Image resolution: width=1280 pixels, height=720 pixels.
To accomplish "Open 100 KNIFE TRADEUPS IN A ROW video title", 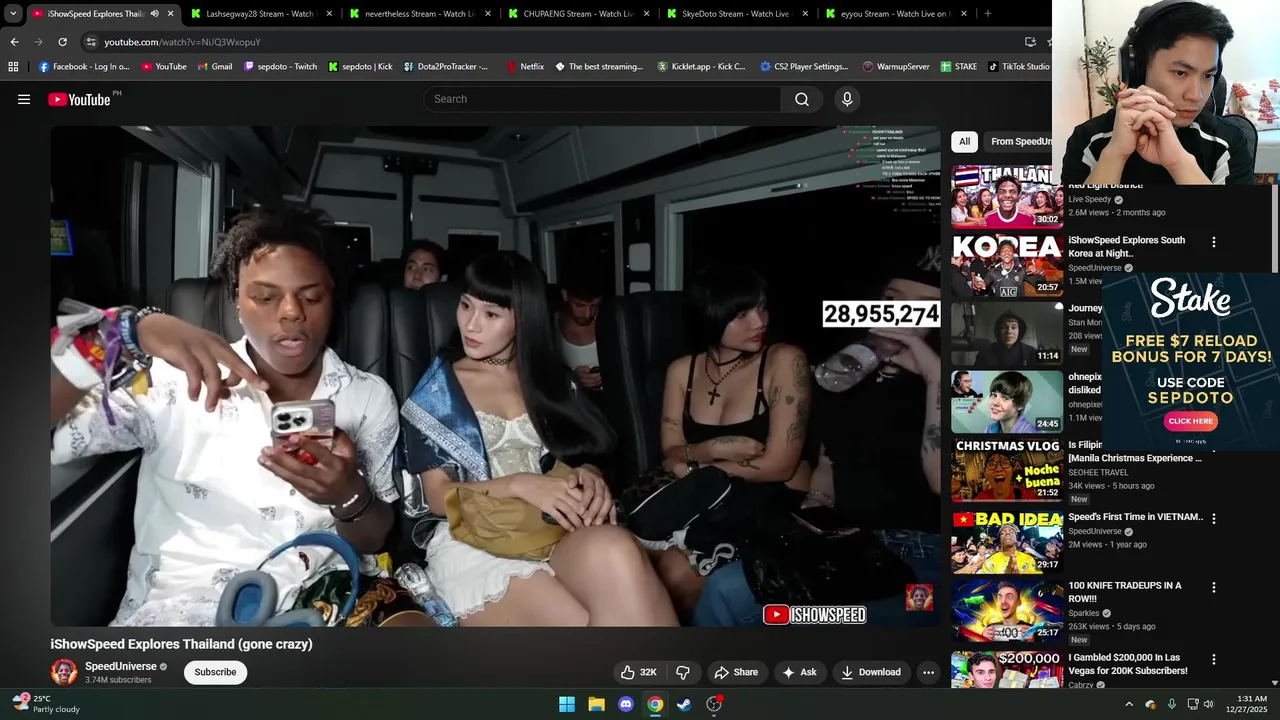I will pyautogui.click(x=1124, y=592).
